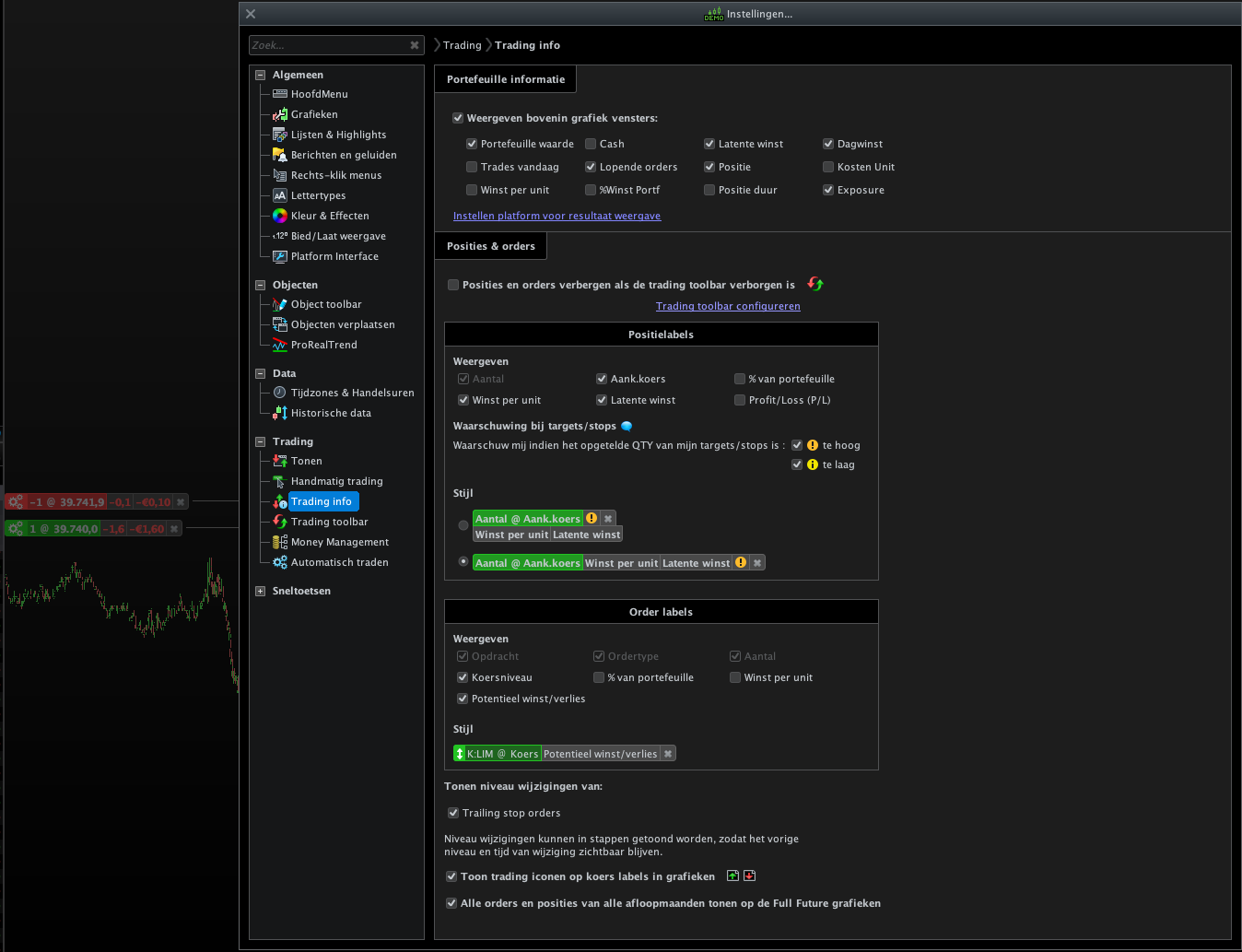1242x952 pixels.
Task: Click the order label style preview K:LIM @ Koers
Action: tap(565, 754)
